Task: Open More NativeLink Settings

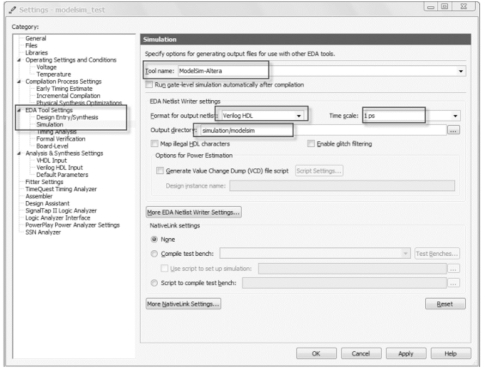Action: pyautogui.click(x=183, y=304)
